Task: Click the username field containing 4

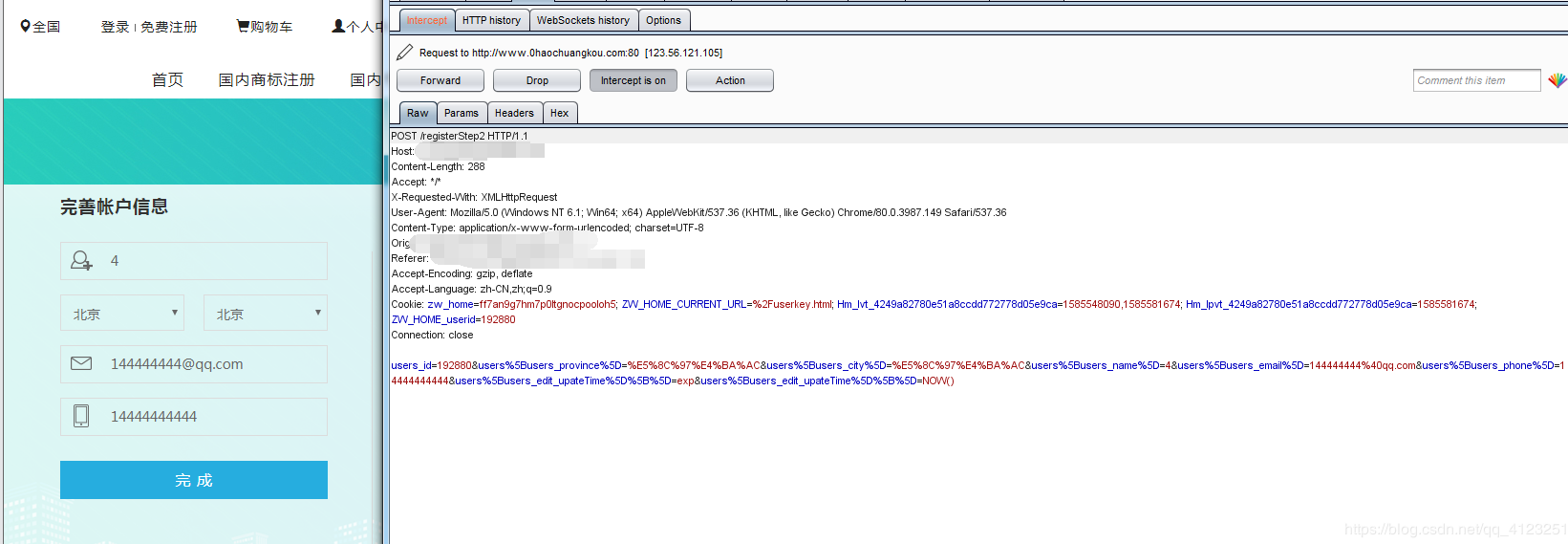Action: click(x=194, y=260)
